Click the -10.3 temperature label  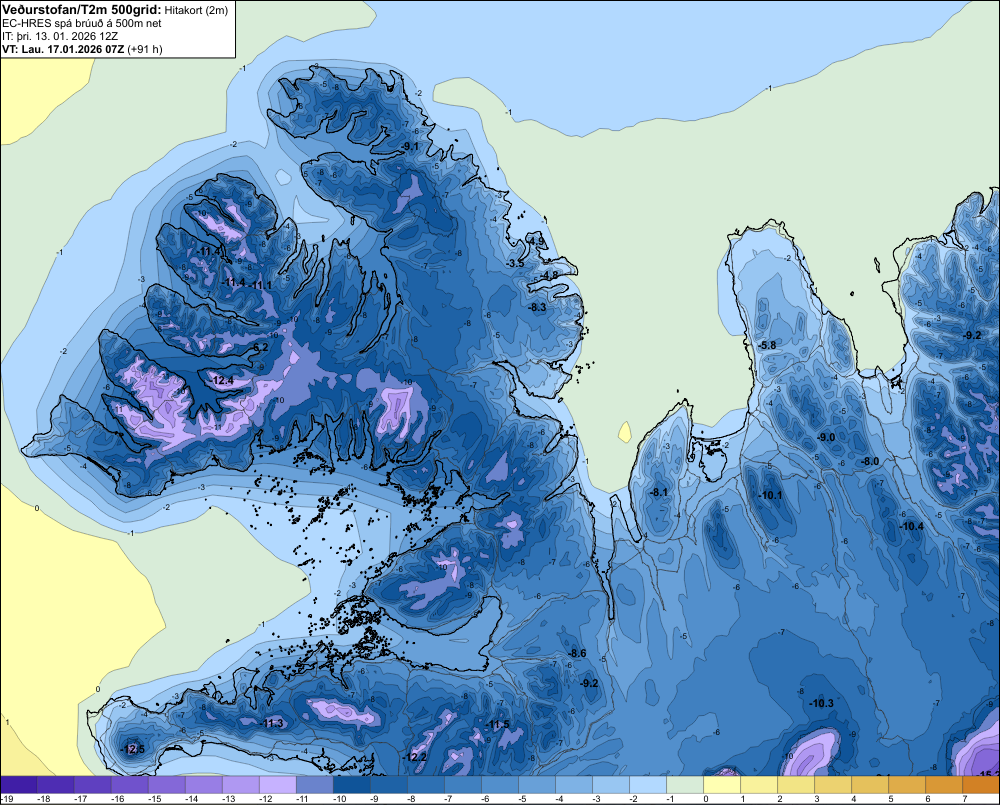pos(821,703)
